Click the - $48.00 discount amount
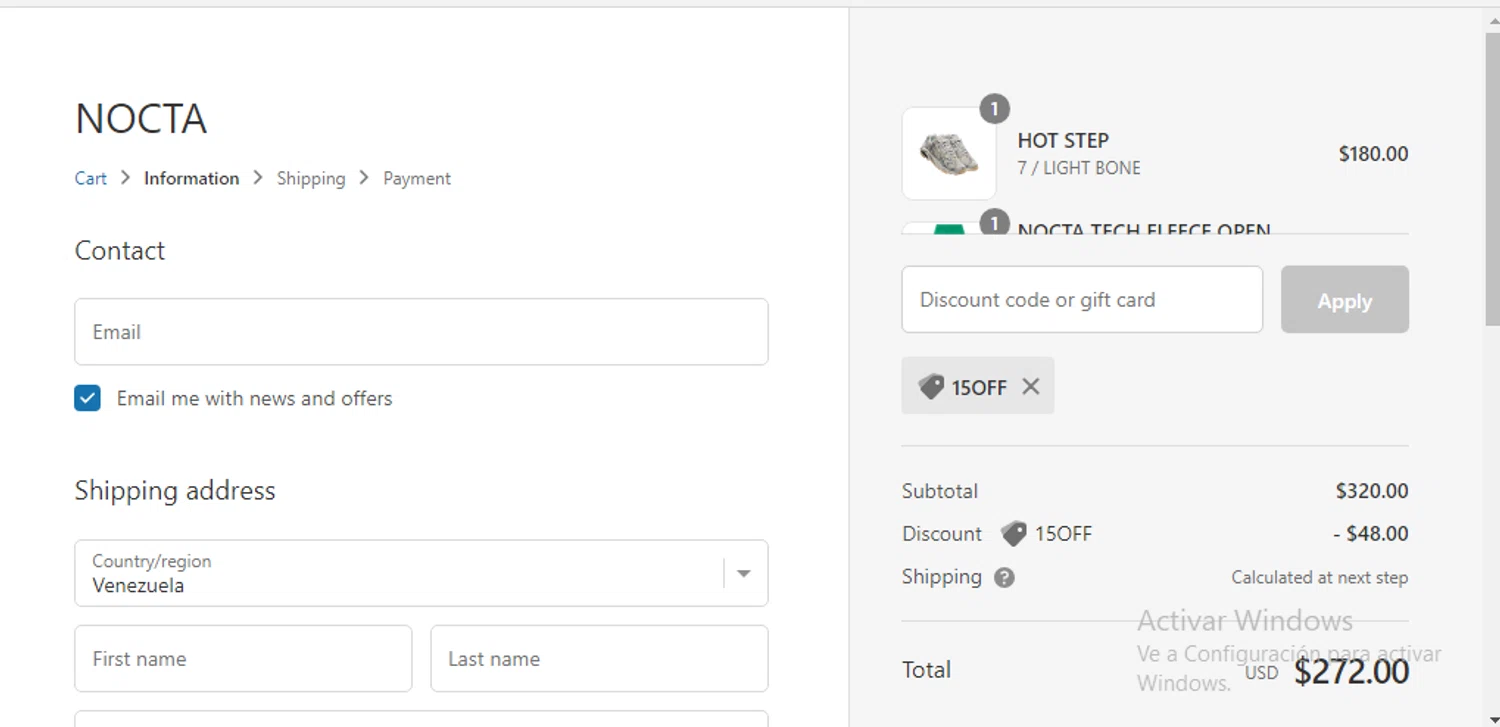The image size is (1500, 727). [x=1370, y=534]
